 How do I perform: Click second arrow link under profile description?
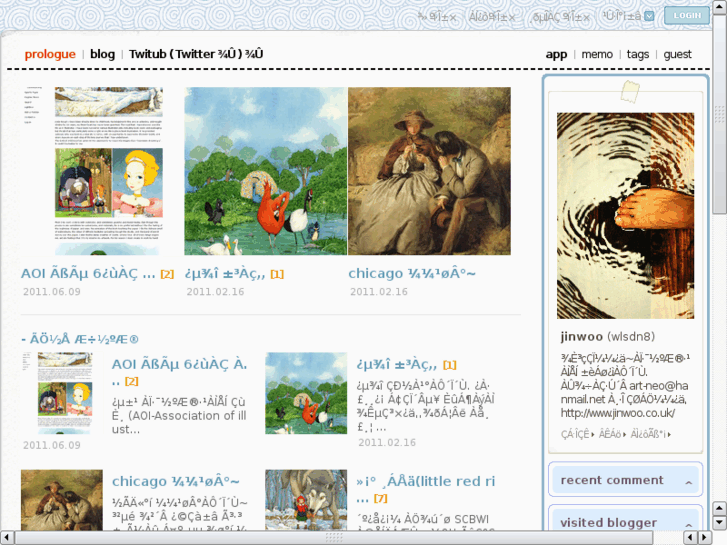point(612,435)
